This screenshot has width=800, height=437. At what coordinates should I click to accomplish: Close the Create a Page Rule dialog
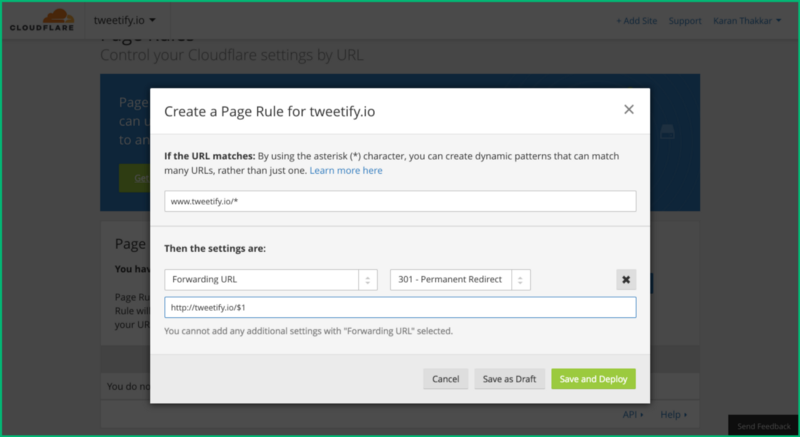point(629,110)
